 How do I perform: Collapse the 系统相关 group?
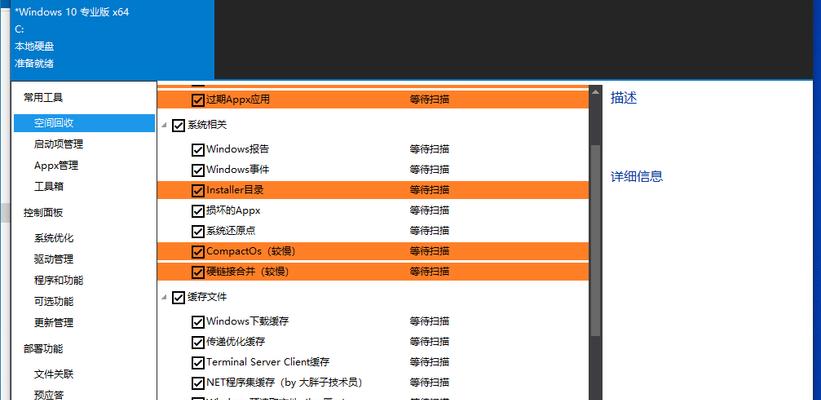(x=164, y=125)
